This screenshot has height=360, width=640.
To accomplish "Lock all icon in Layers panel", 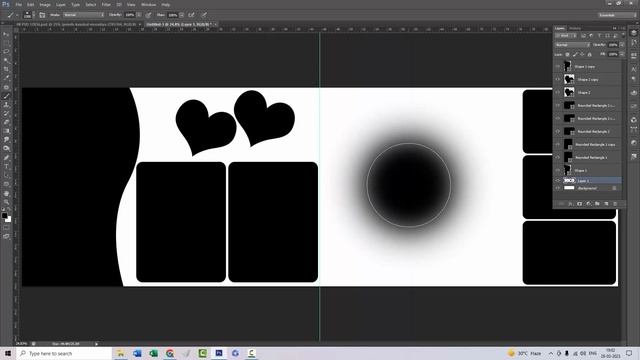I will [589, 54].
